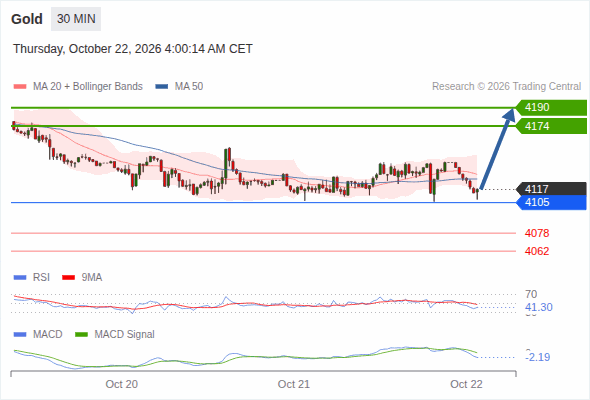Click the 'Oct 22' date axis label

(466, 384)
